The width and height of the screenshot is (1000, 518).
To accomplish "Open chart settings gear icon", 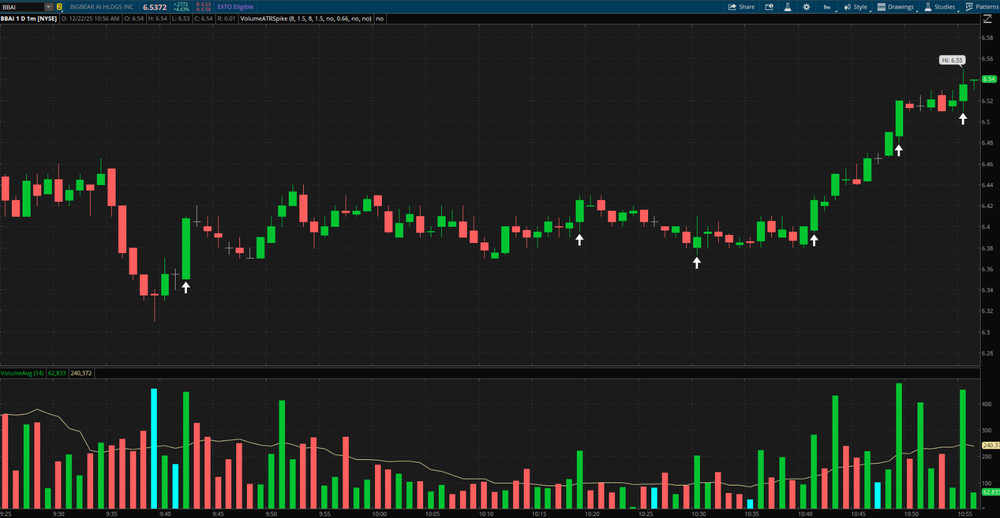I will point(806,7).
